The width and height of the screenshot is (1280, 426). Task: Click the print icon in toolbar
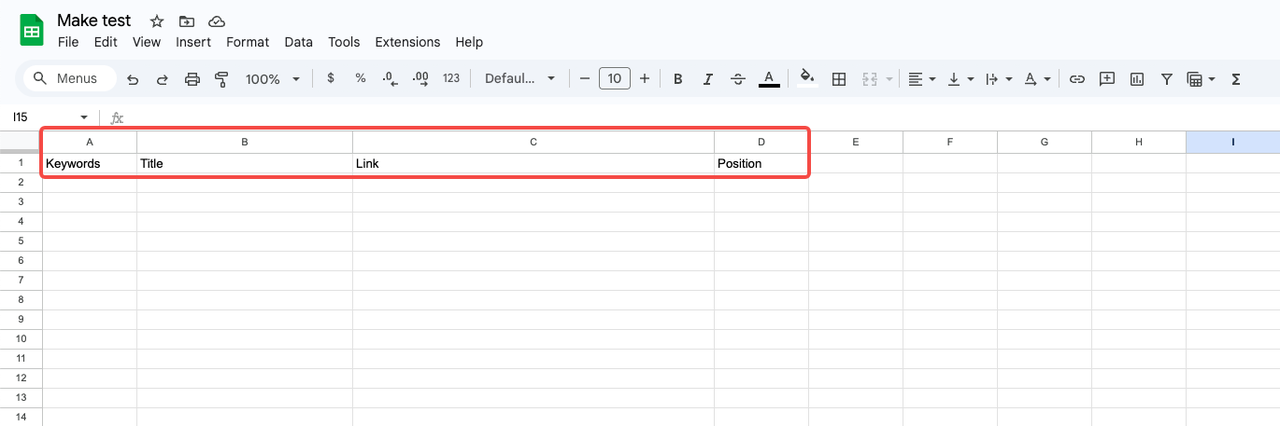pyautogui.click(x=193, y=79)
